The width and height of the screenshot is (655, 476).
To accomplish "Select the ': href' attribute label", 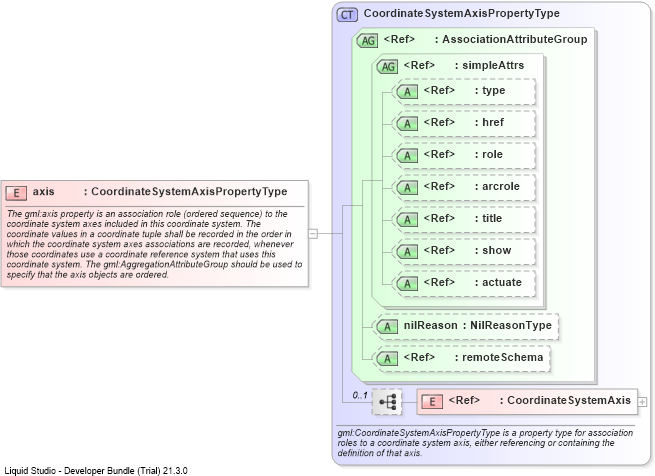I will [489, 122].
